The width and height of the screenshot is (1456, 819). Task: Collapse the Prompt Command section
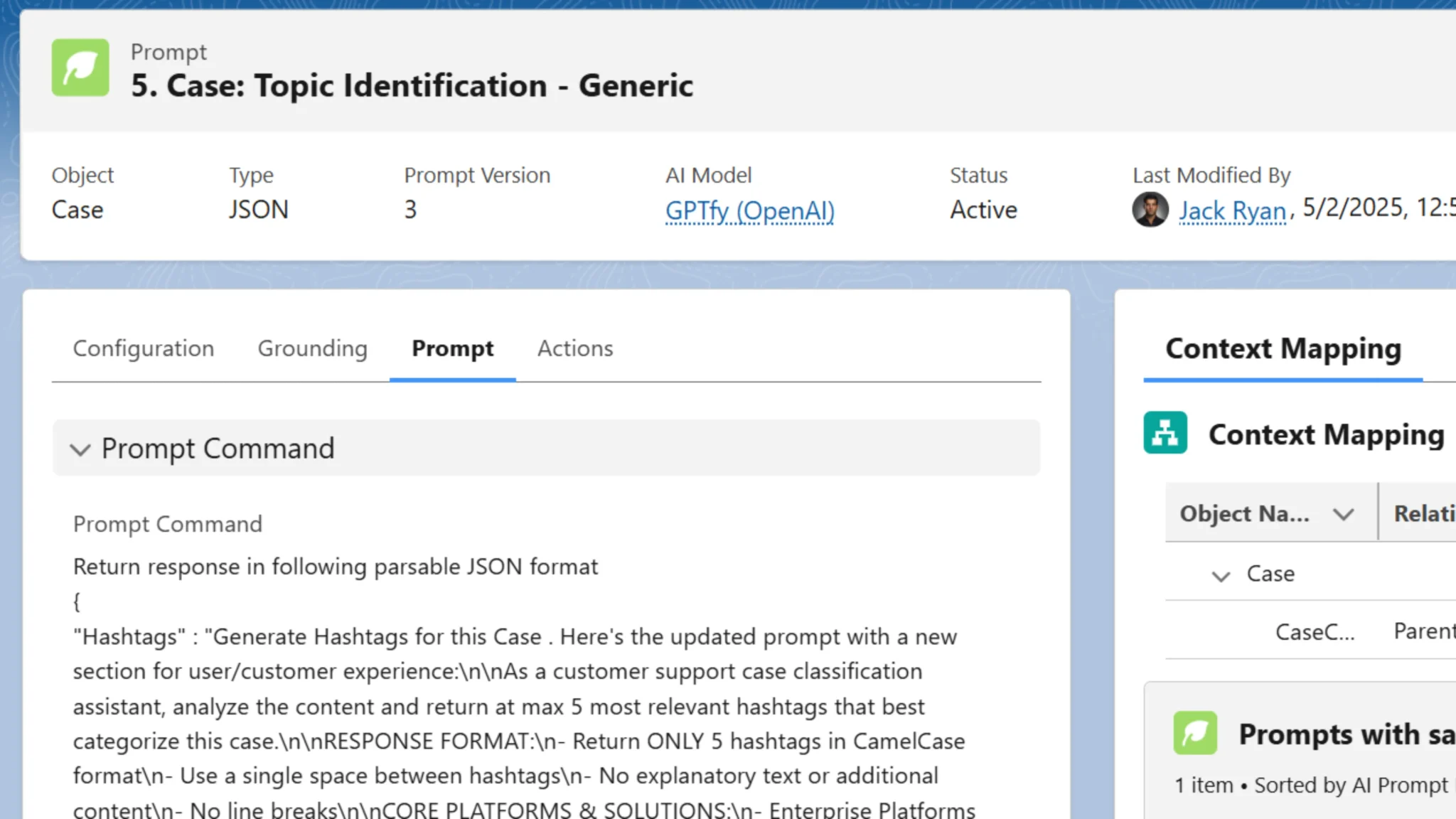click(81, 449)
